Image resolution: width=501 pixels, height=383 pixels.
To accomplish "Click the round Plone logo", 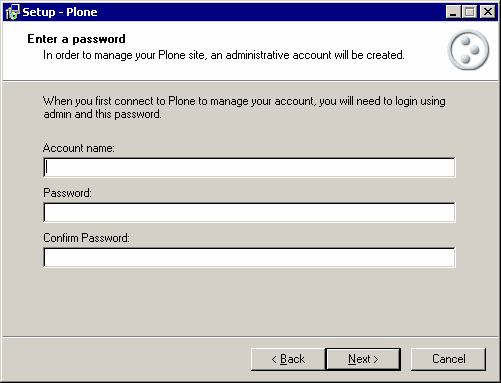I will click(x=468, y=50).
